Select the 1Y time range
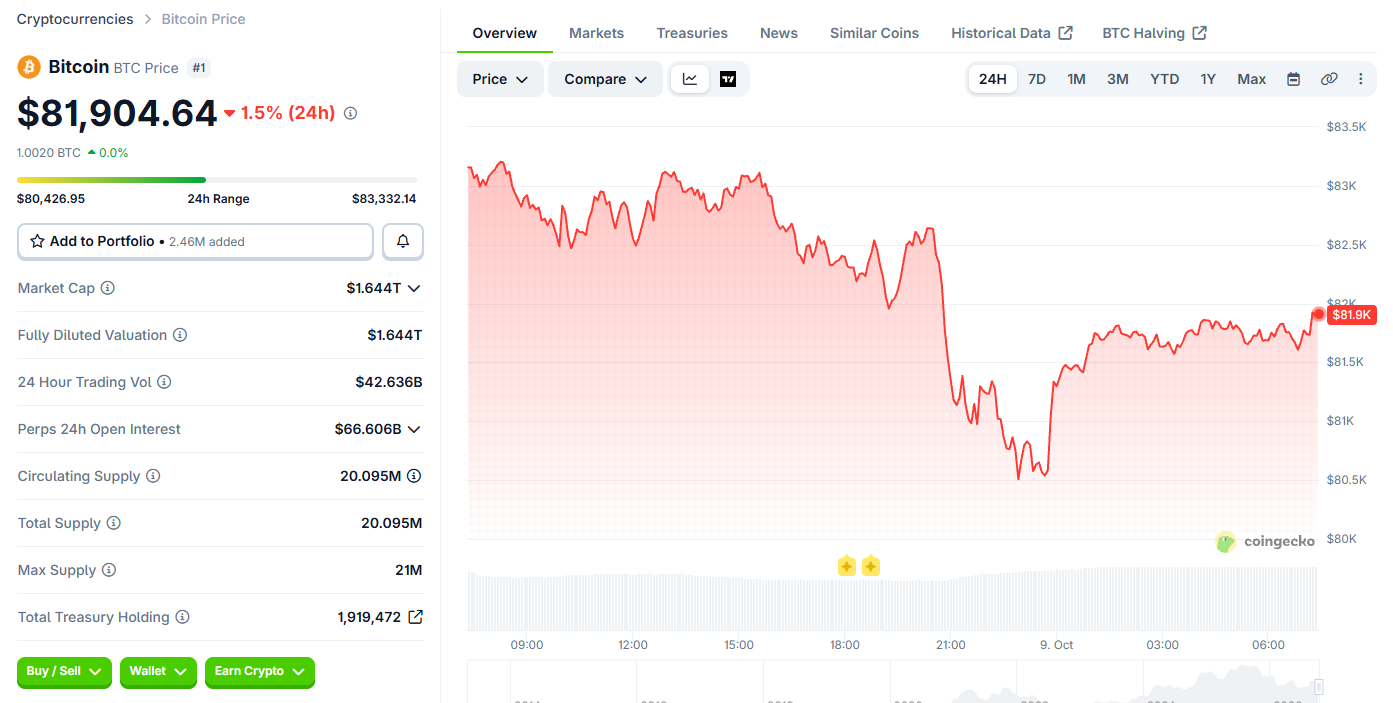This screenshot has width=1393, height=703. pos(1208,79)
